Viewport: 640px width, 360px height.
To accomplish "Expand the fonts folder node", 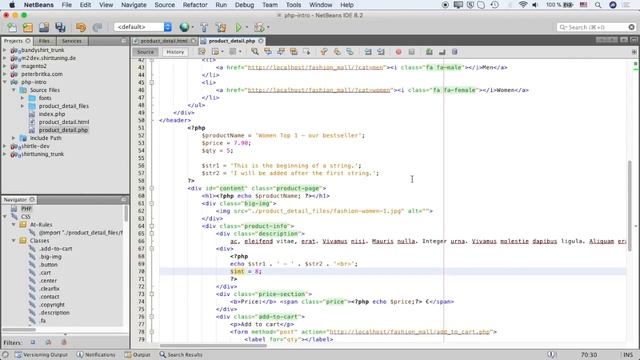I will tap(22, 98).
